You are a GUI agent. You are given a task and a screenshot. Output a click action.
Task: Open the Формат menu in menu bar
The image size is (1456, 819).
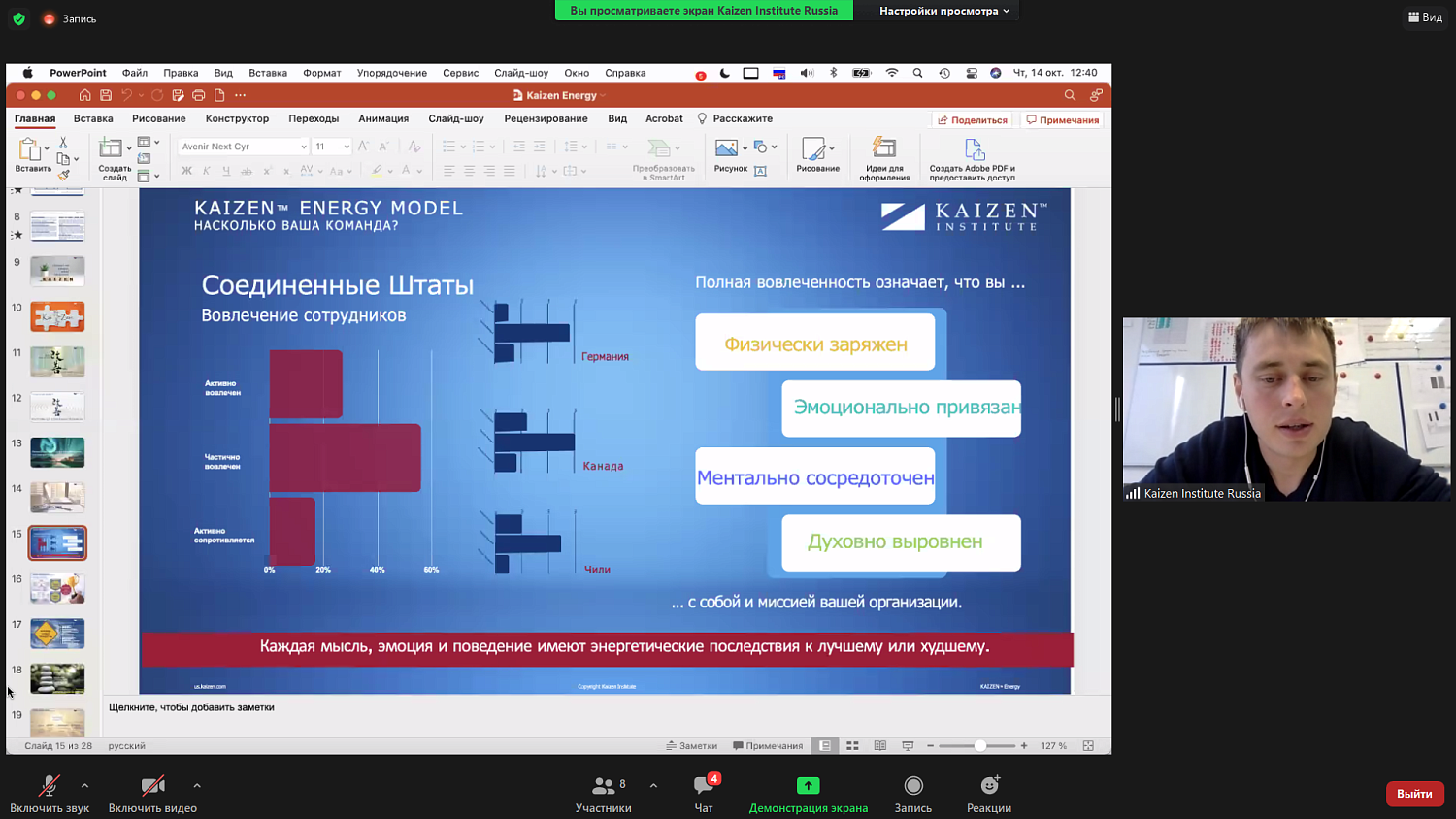(x=322, y=73)
